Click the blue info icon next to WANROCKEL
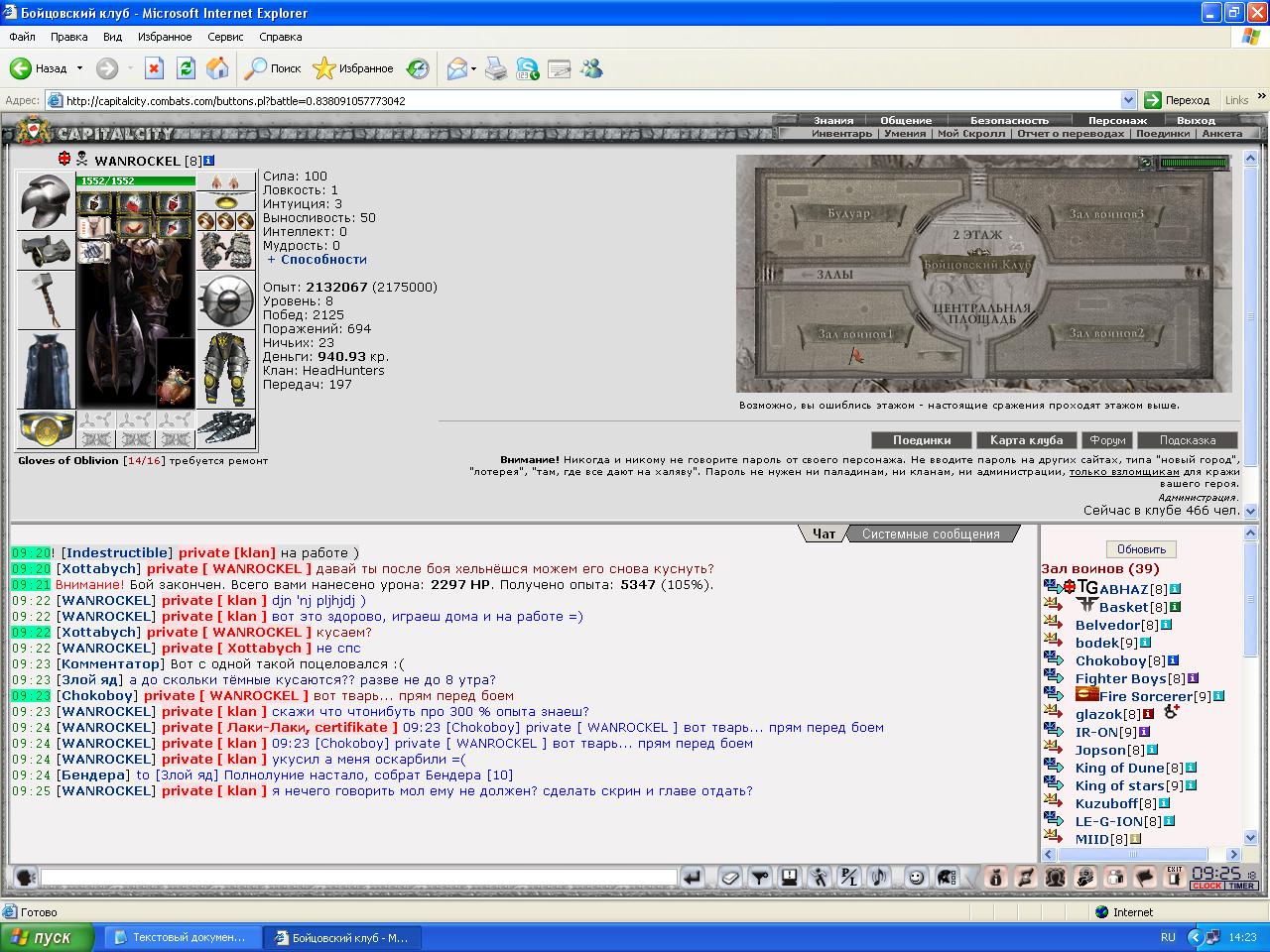The width and height of the screenshot is (1270, 952). pyautogui.click(x=209, y=161)
